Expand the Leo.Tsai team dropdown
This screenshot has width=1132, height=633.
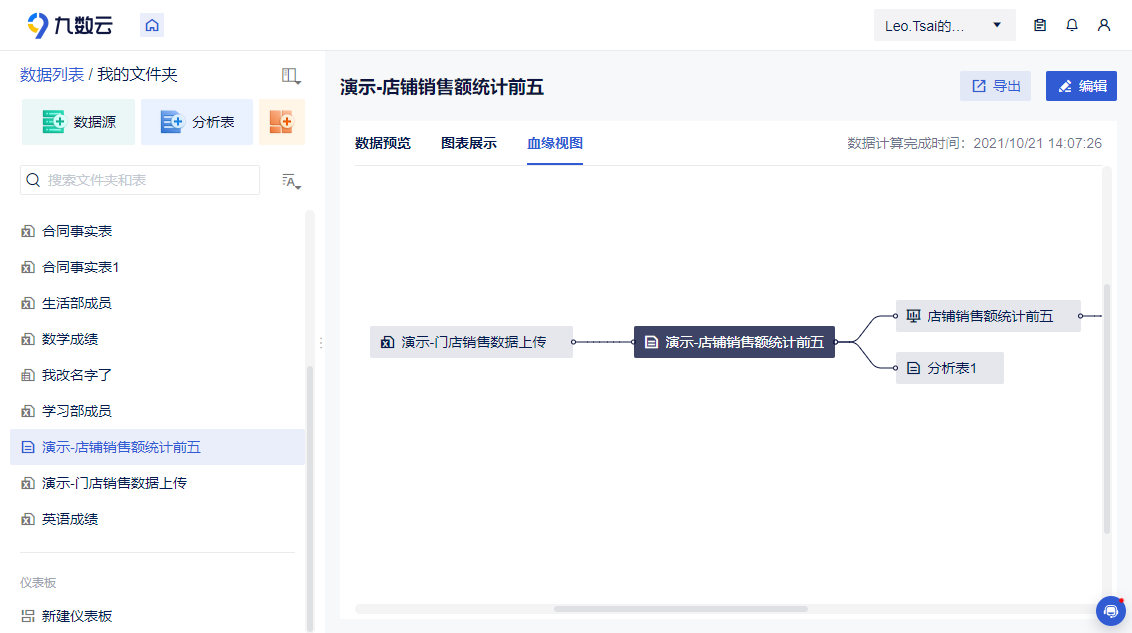pyautogui.click(x=944, y=26)
